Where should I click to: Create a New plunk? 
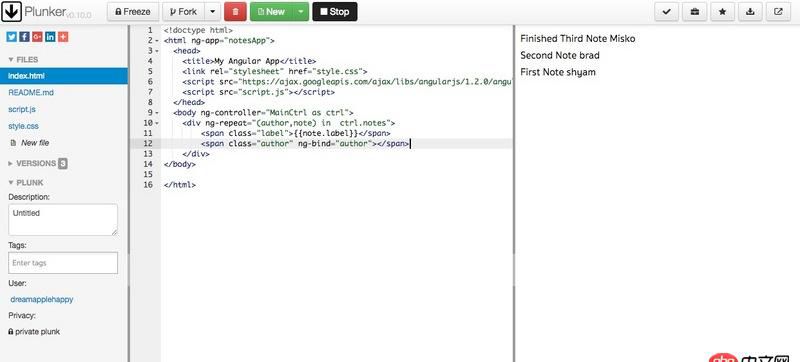(x=271, y=12)
